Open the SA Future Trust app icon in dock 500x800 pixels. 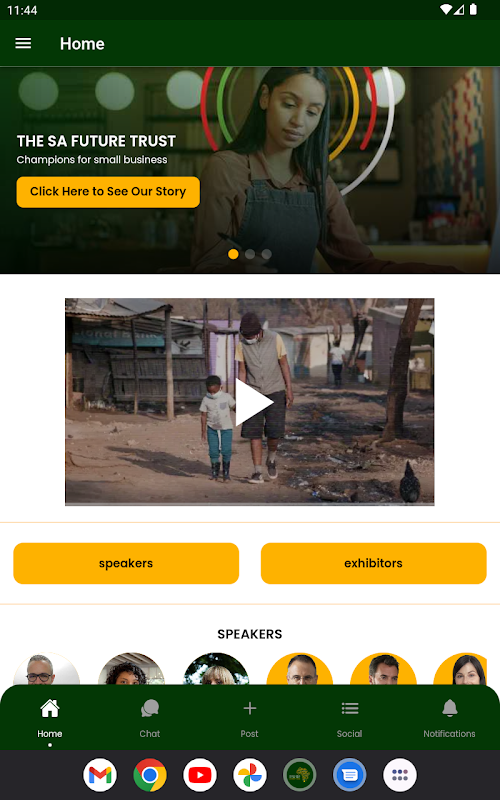click(x=300, y=775)
